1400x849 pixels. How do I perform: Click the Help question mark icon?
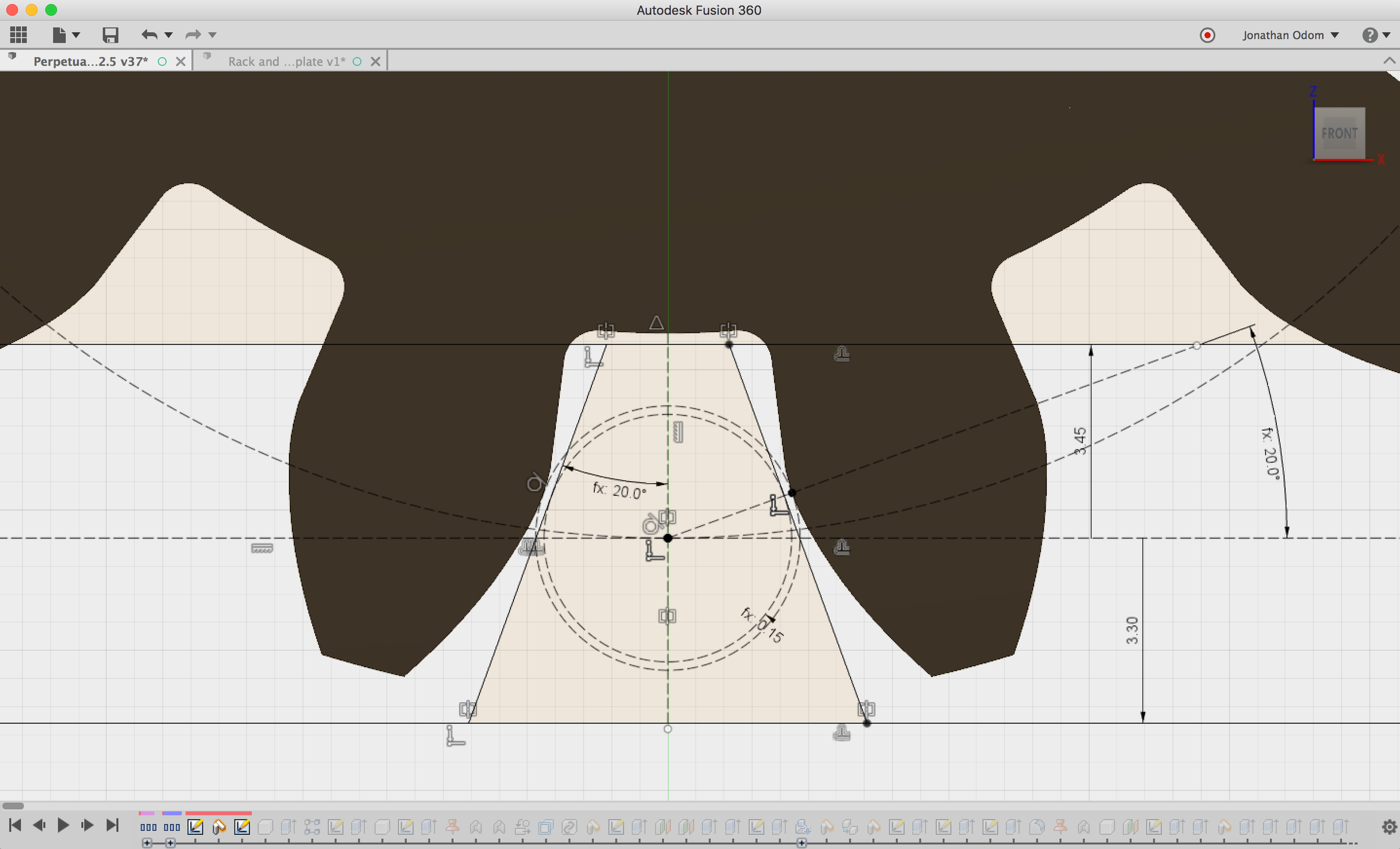tap(1369, 35)
